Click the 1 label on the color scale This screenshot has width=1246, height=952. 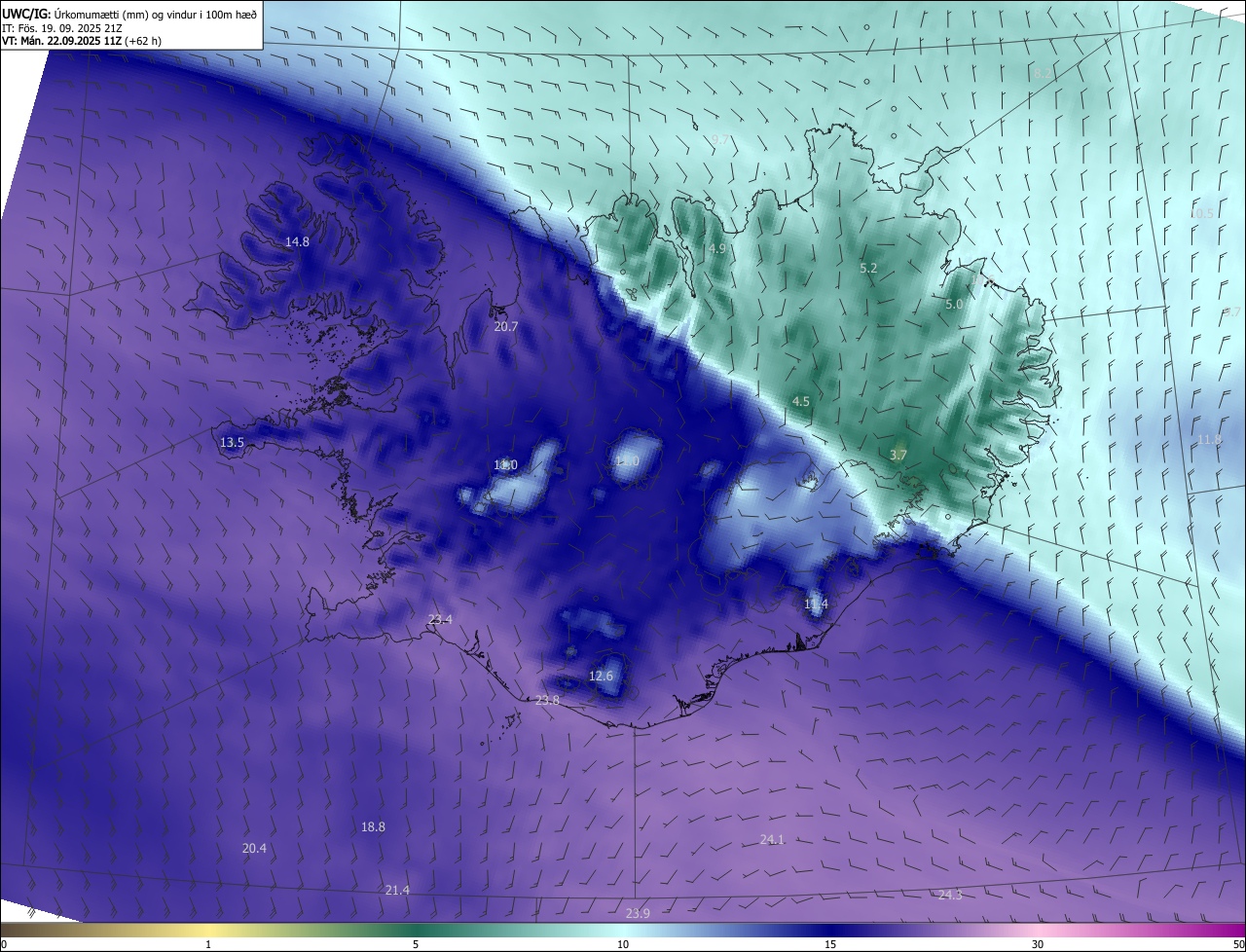click(208, 944)
